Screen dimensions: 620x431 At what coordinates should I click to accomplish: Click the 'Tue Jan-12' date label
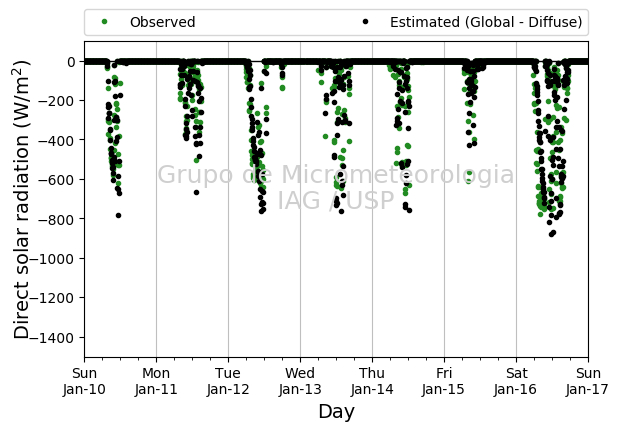click(228, 382)
